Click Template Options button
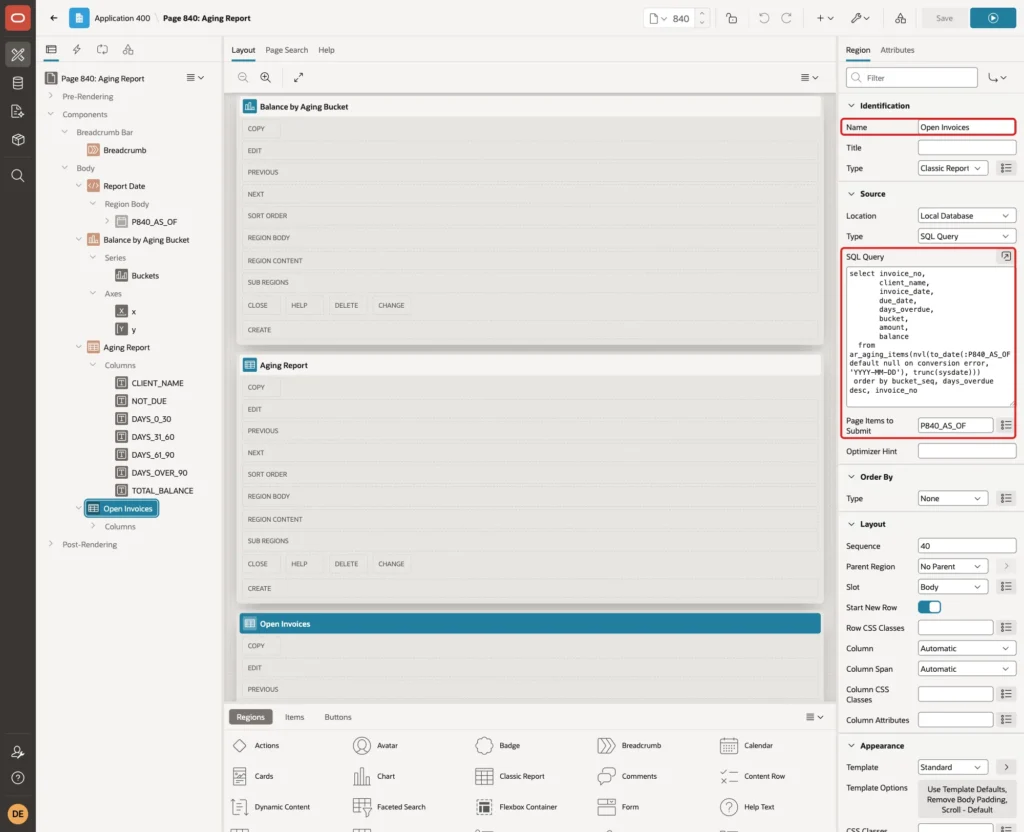The image size is (1024, 832). 967,799
